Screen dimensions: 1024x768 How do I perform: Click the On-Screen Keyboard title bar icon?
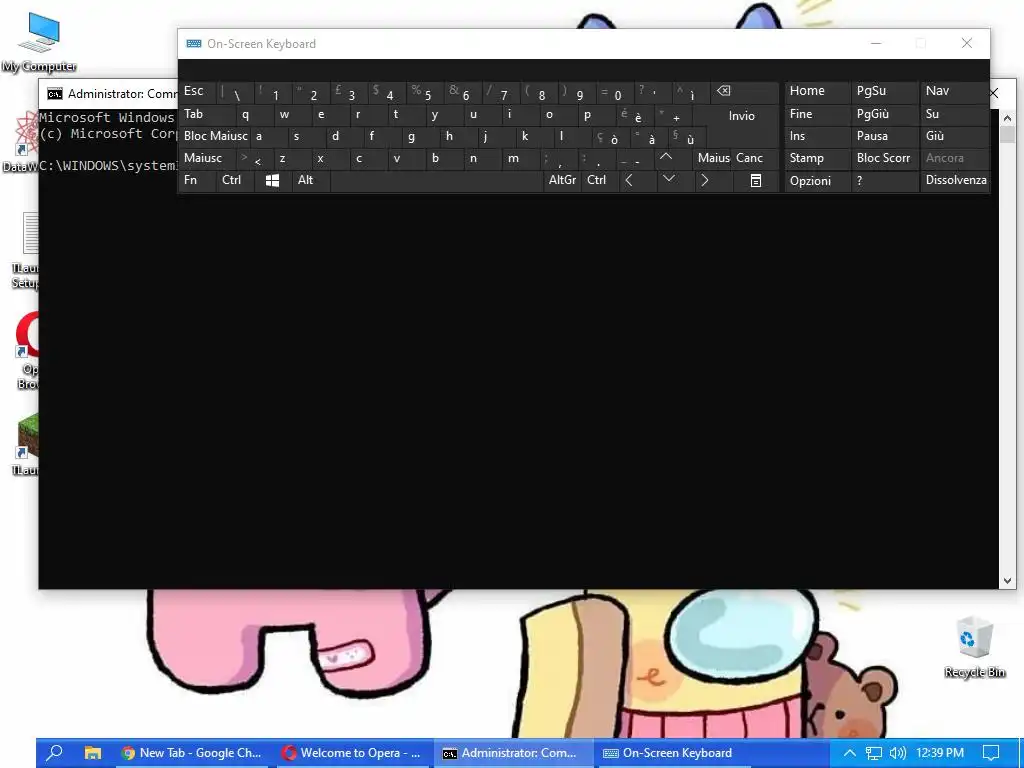tap(193, 44)
